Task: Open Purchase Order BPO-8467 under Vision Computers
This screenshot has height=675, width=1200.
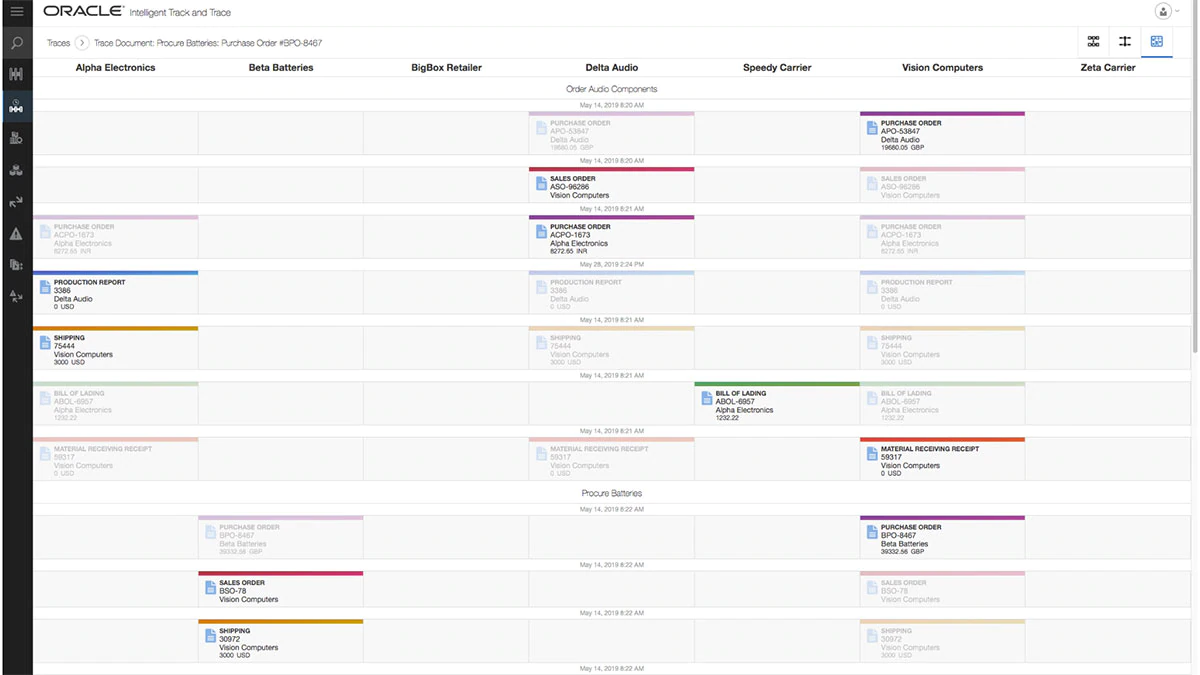Action: (942, 538)
